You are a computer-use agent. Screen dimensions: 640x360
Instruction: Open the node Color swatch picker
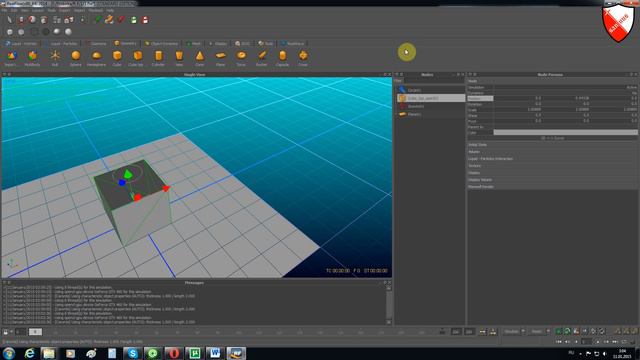coord(566,133)
